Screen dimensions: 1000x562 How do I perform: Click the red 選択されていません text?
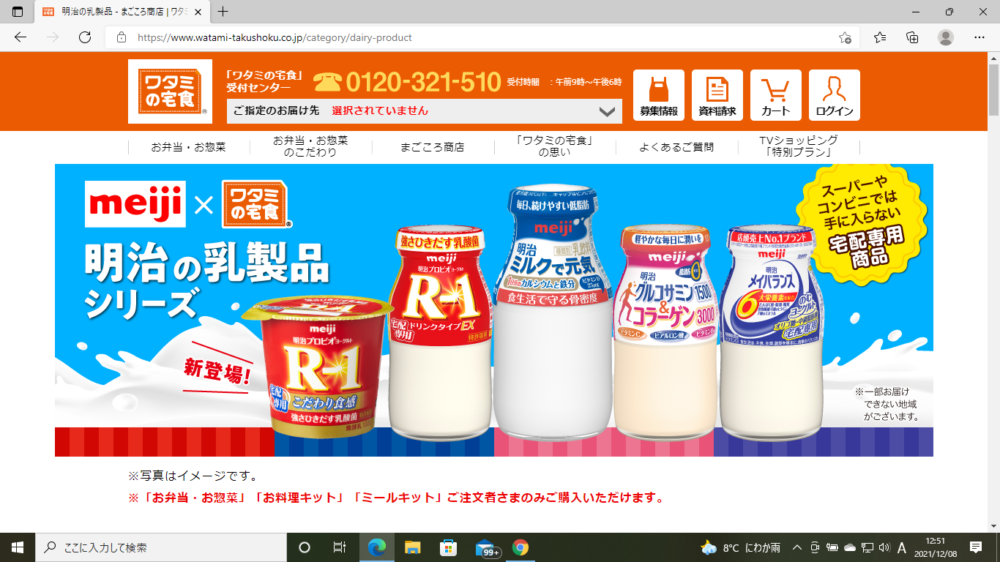380,110
